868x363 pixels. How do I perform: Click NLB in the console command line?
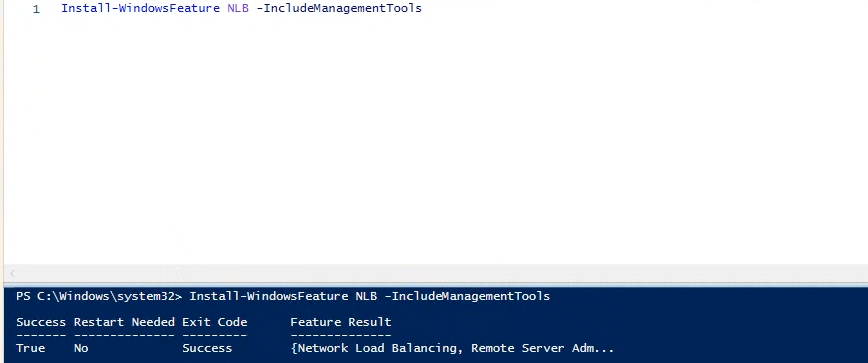tap(366, 296)
